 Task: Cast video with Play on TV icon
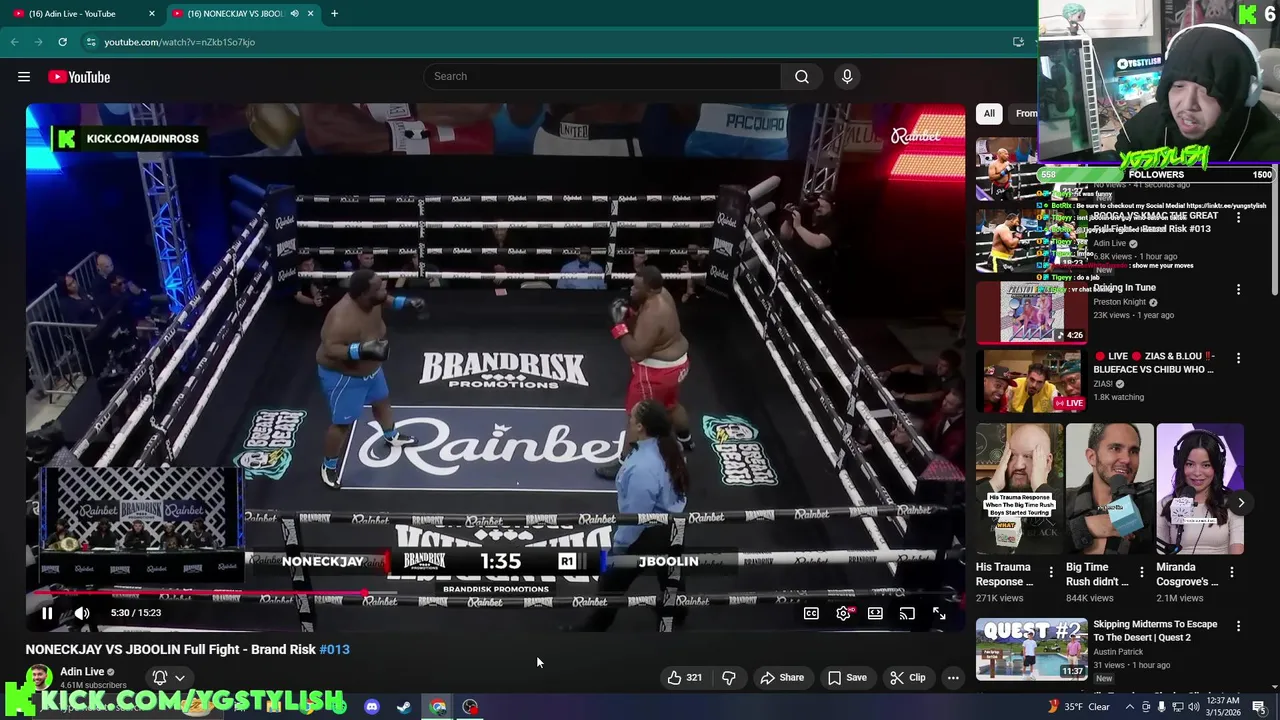[907, 613]
